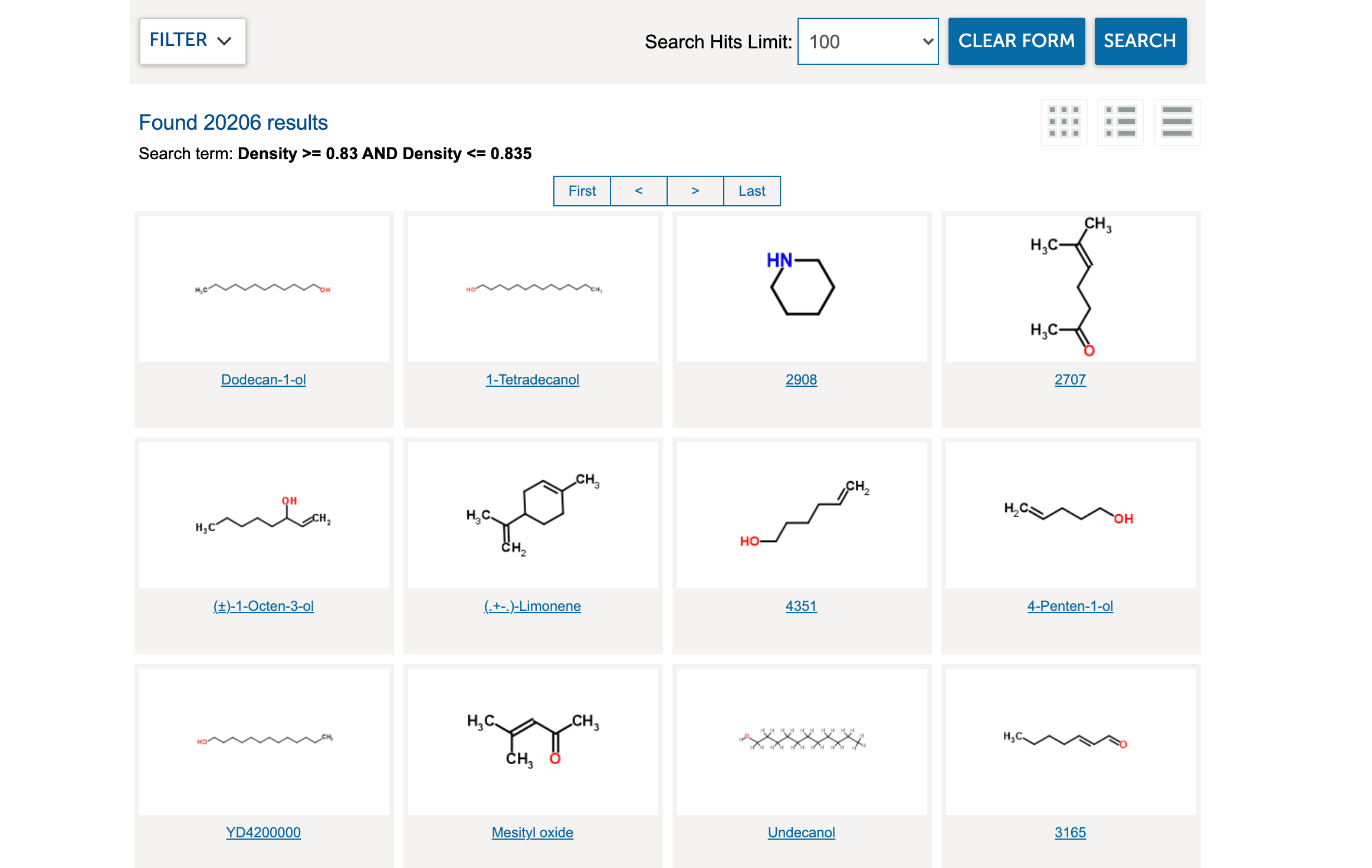This screenshot has width=1372, height=868.
Task: Open the (.+-.)-Limonene link
Action: [x=533, y=606]
